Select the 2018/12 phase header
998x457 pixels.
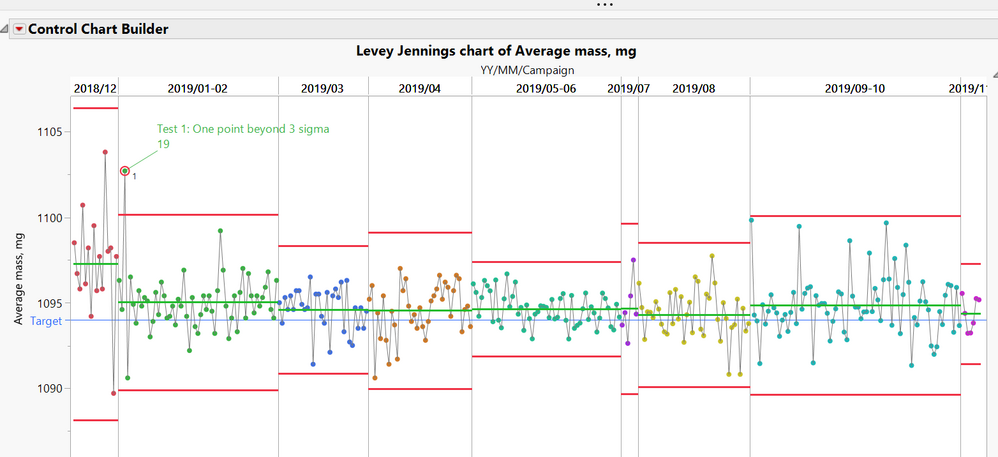click(95, 88)
